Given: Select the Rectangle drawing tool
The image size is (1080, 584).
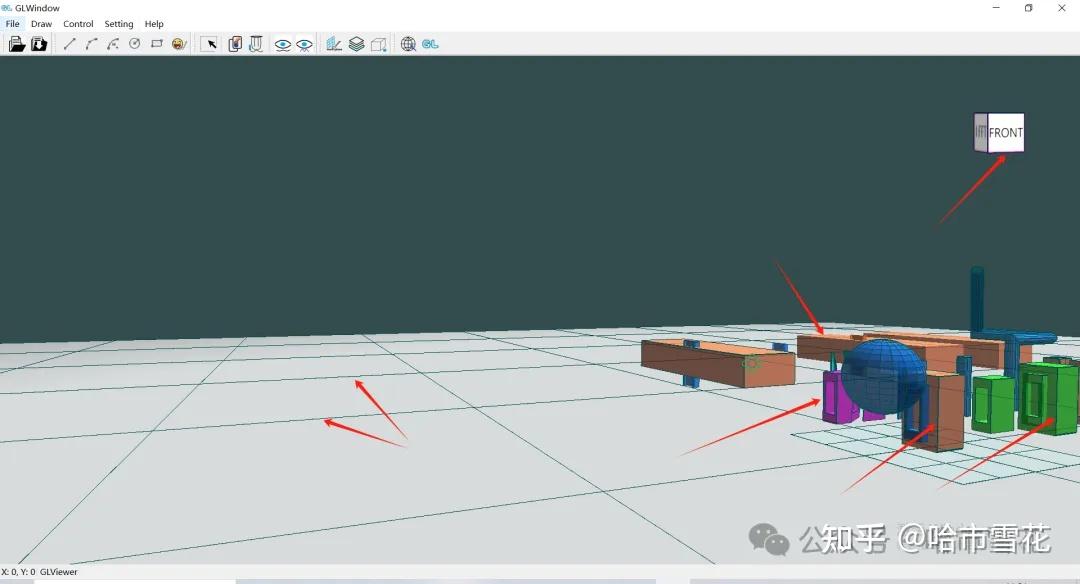Looking at the screenshot, I should (x=156, y=43).
